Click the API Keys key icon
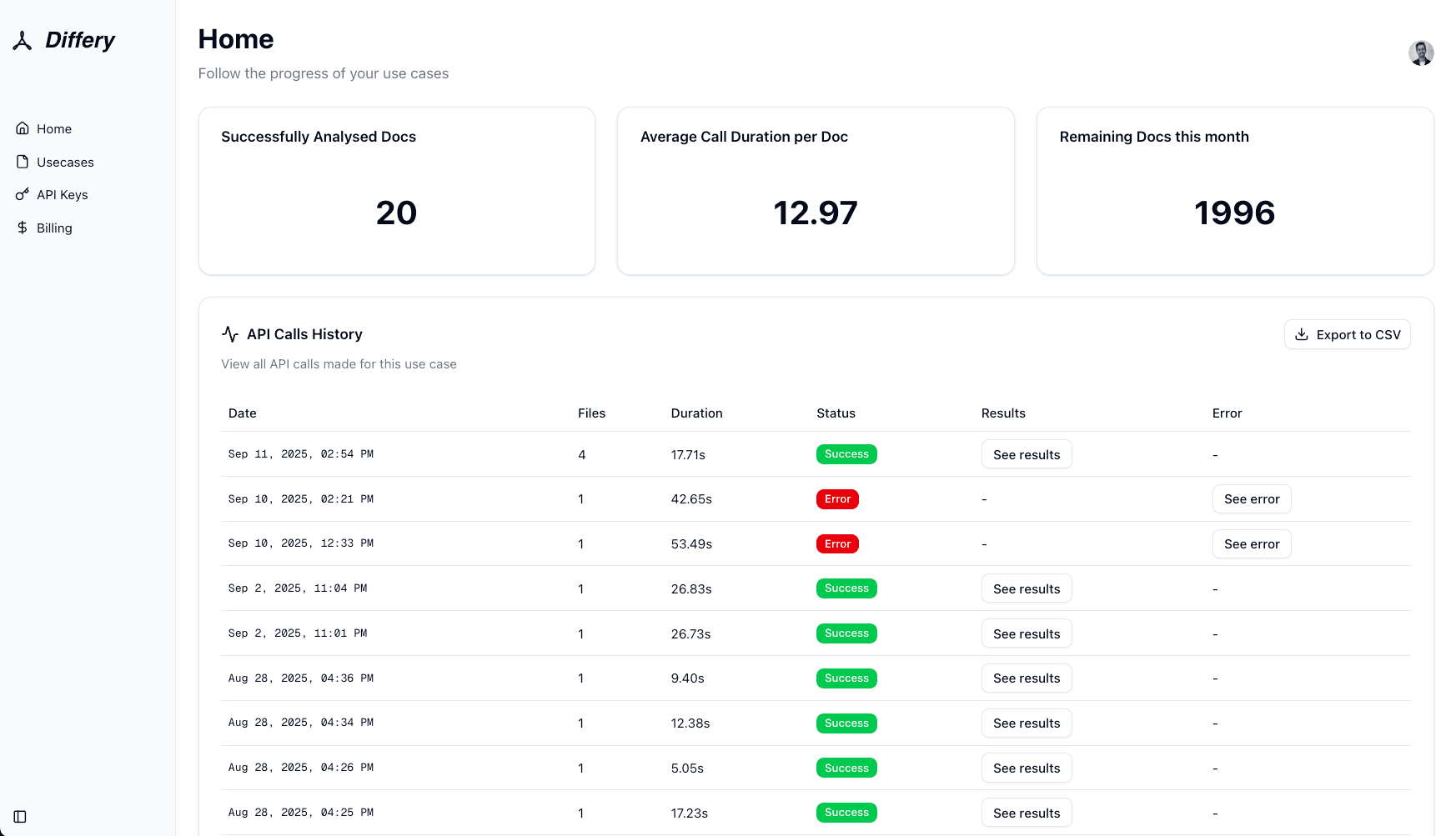This screenshot has width=1456, height=836. coord(23,195)
